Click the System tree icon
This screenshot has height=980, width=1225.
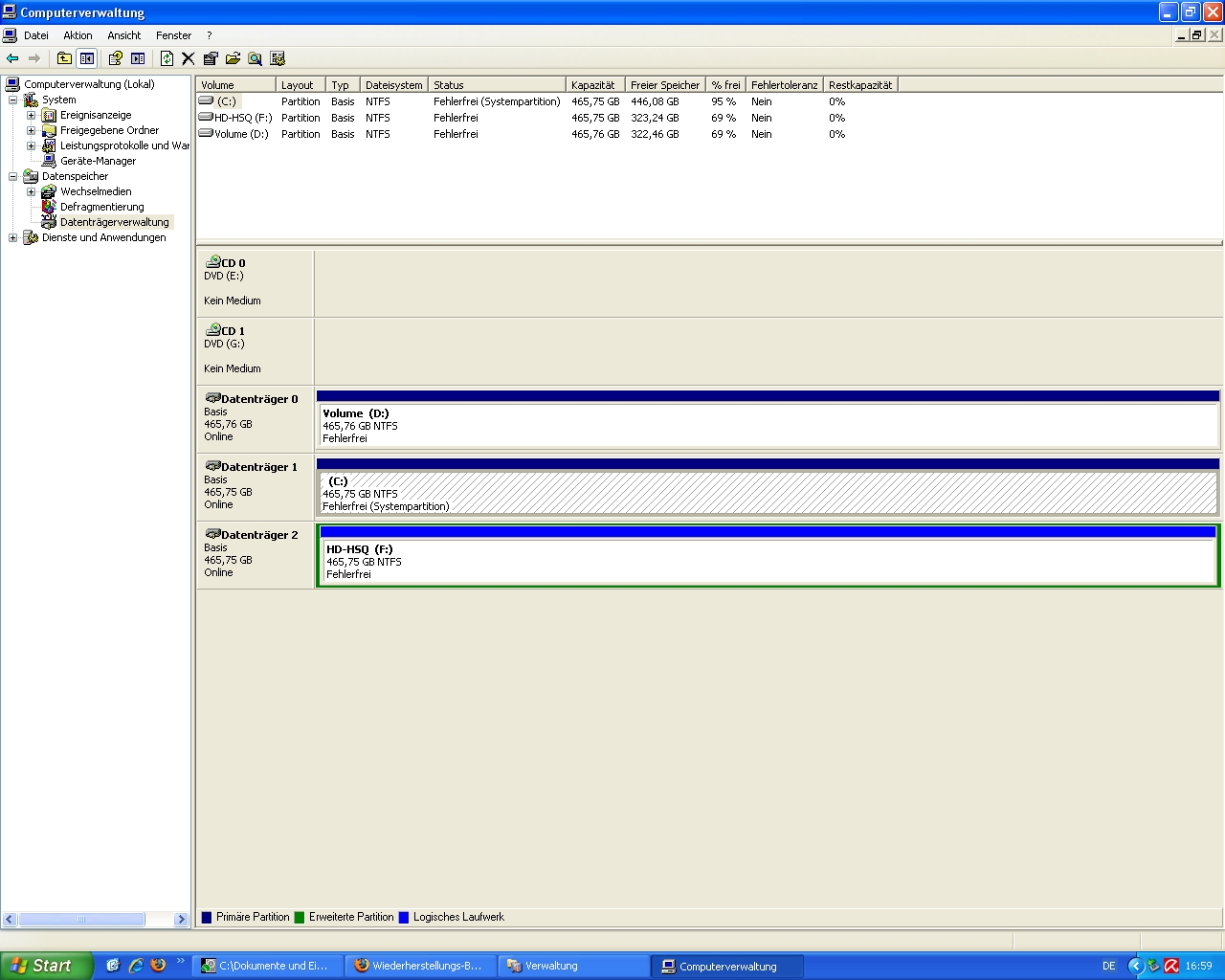(31, 100)
